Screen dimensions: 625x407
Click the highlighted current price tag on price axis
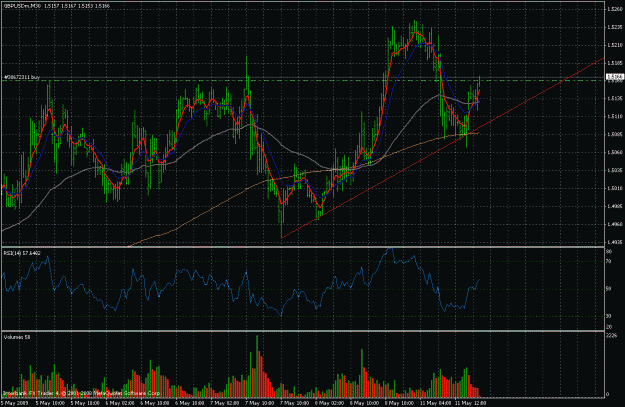click(x=614, y=77)
